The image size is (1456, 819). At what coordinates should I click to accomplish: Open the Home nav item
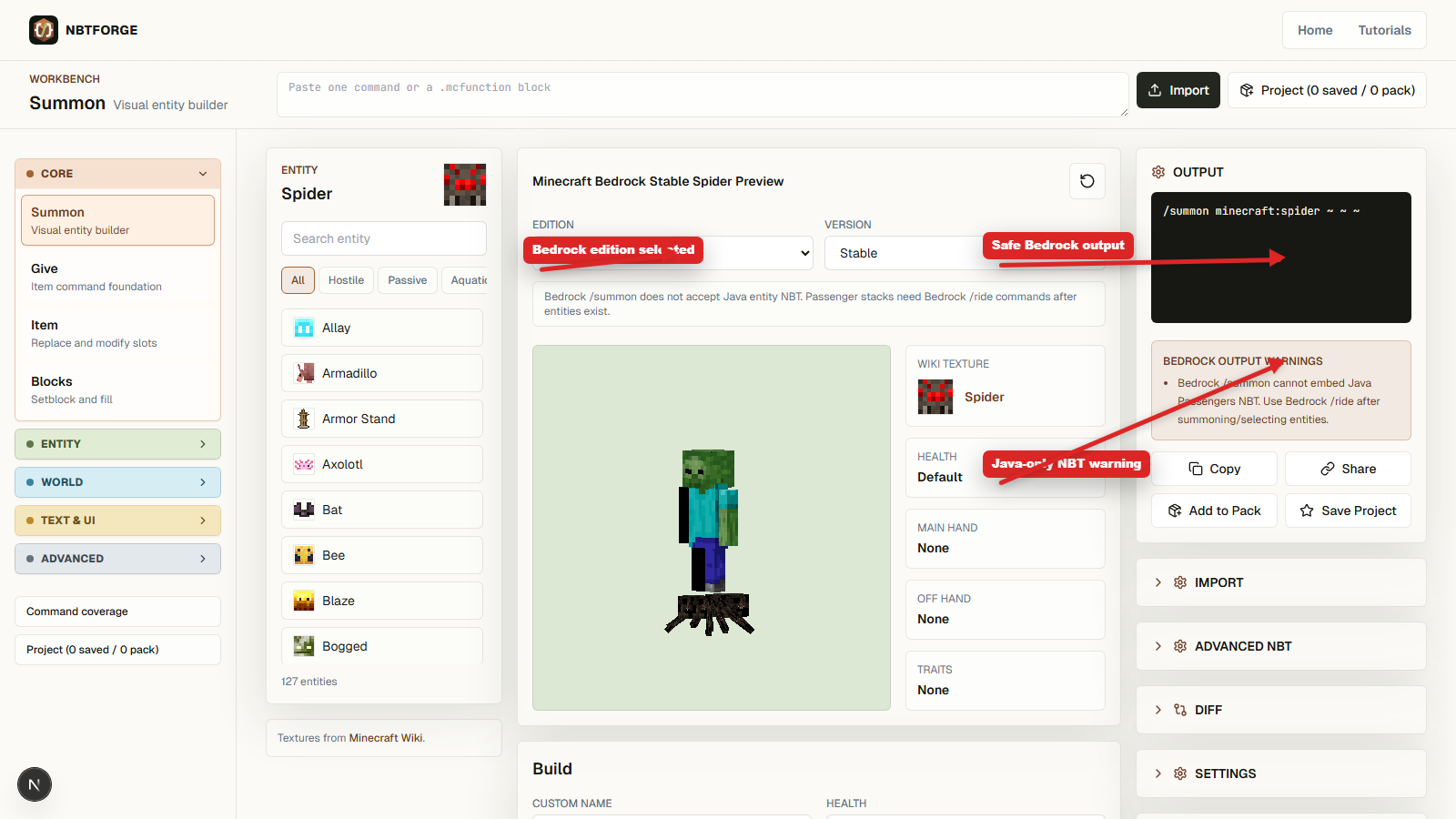[x=1315, y=30]
